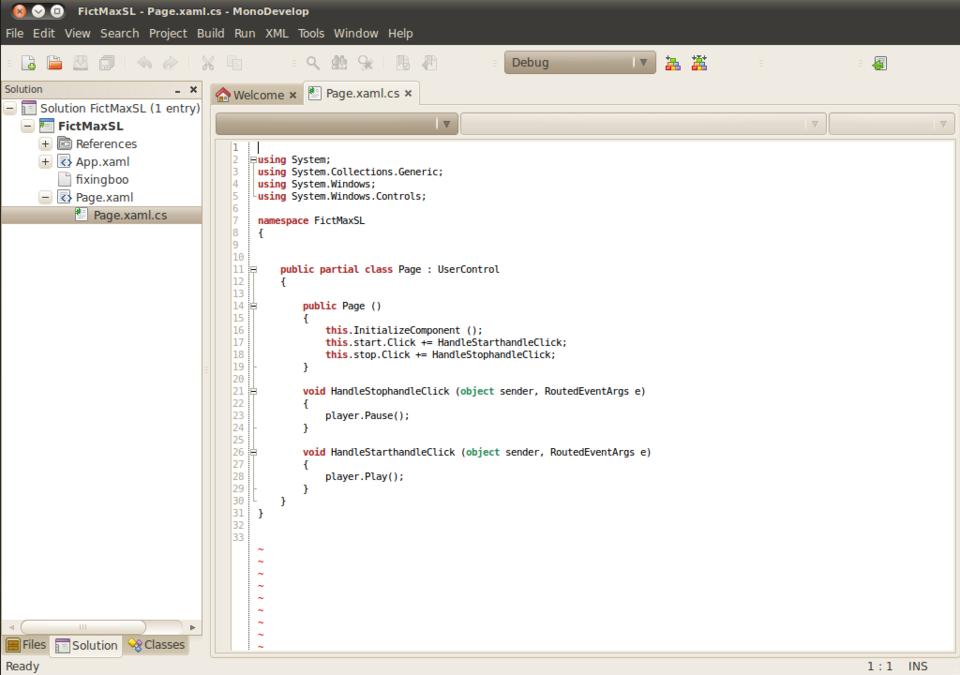Click the magnifying glass search icon
This screenshot has width=960, height=675.
313,63
